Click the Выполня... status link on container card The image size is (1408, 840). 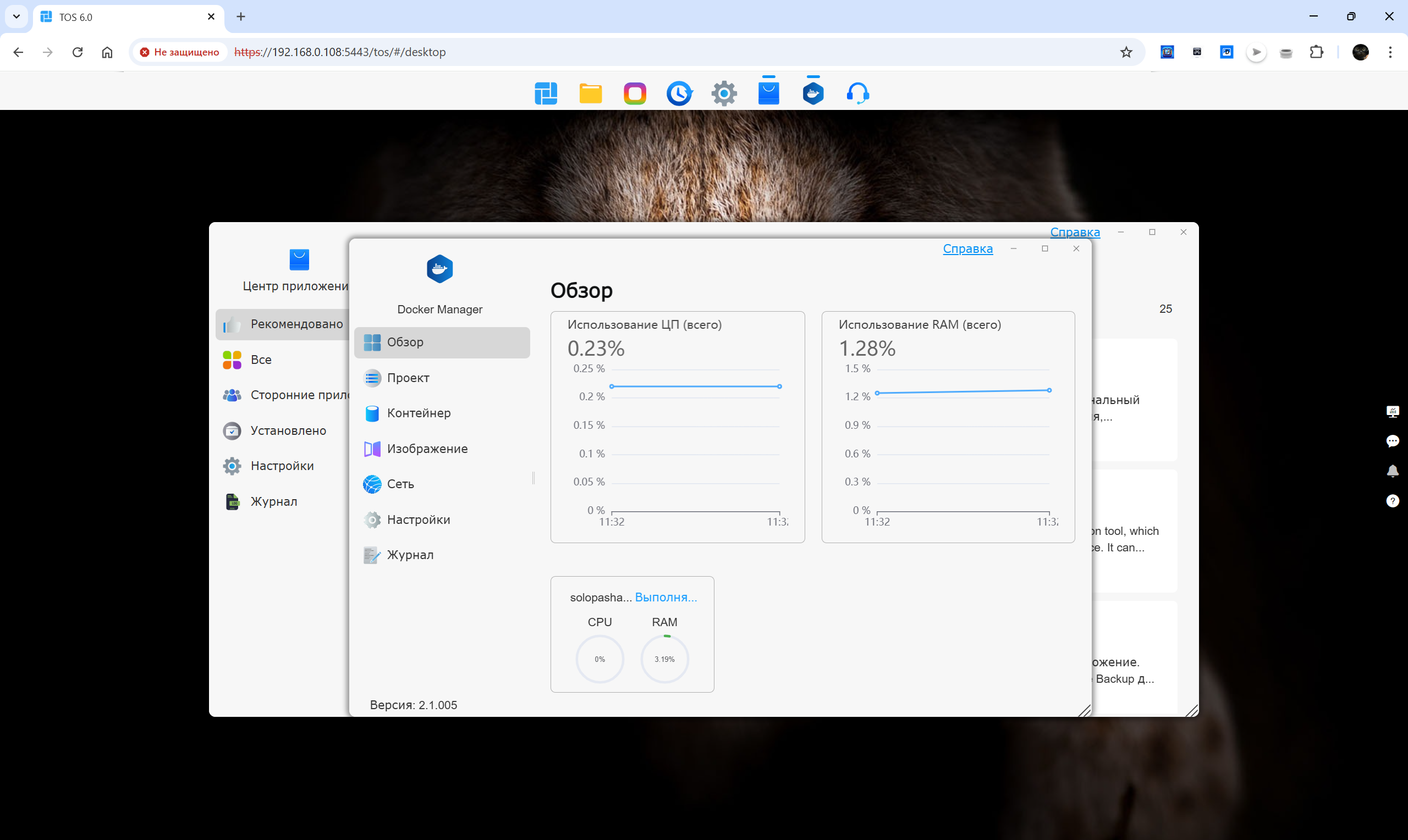666,597
